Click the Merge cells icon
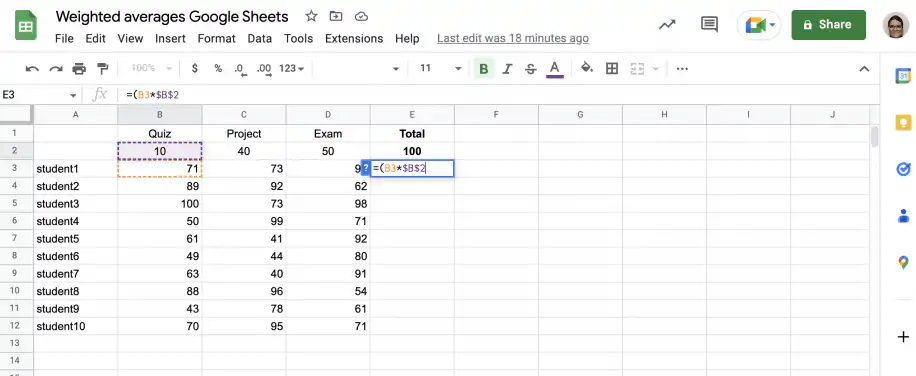 click(x=637, y=69)
